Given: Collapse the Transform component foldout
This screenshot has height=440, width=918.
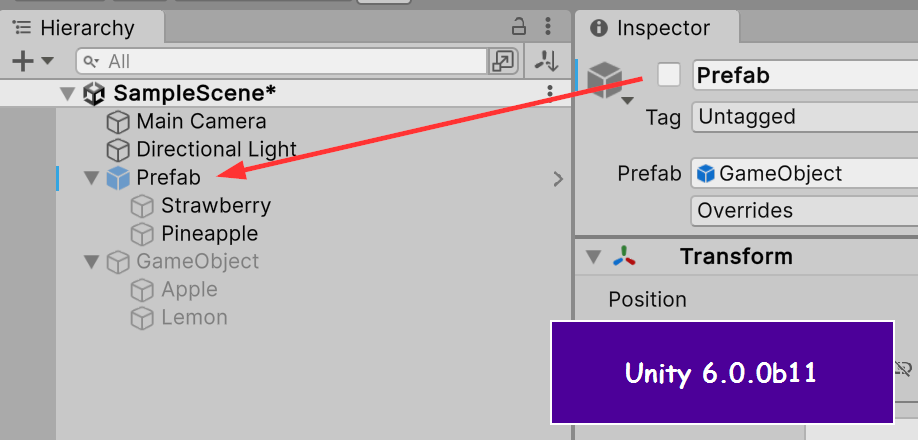Looking at the screenshot, I should point(594,257).
